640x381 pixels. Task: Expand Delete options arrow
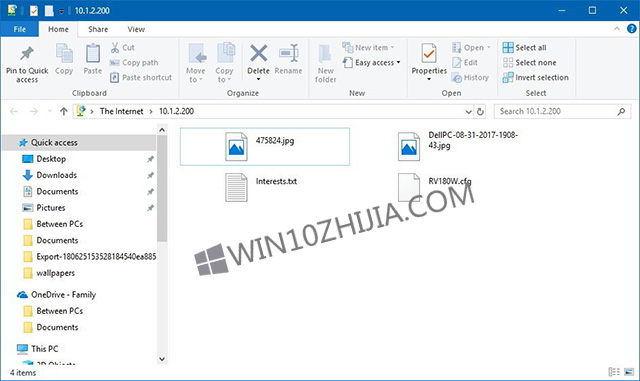click(x=258, y=79)
